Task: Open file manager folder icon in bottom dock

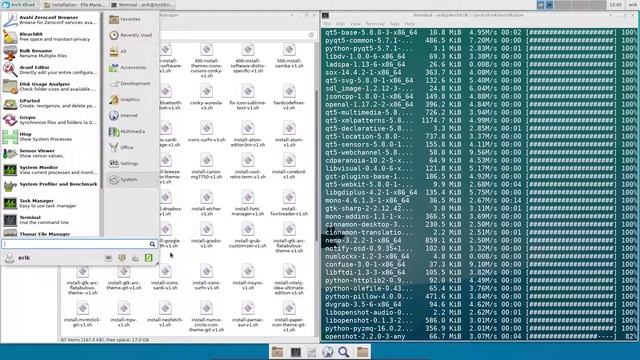Action: coord(278,351)
